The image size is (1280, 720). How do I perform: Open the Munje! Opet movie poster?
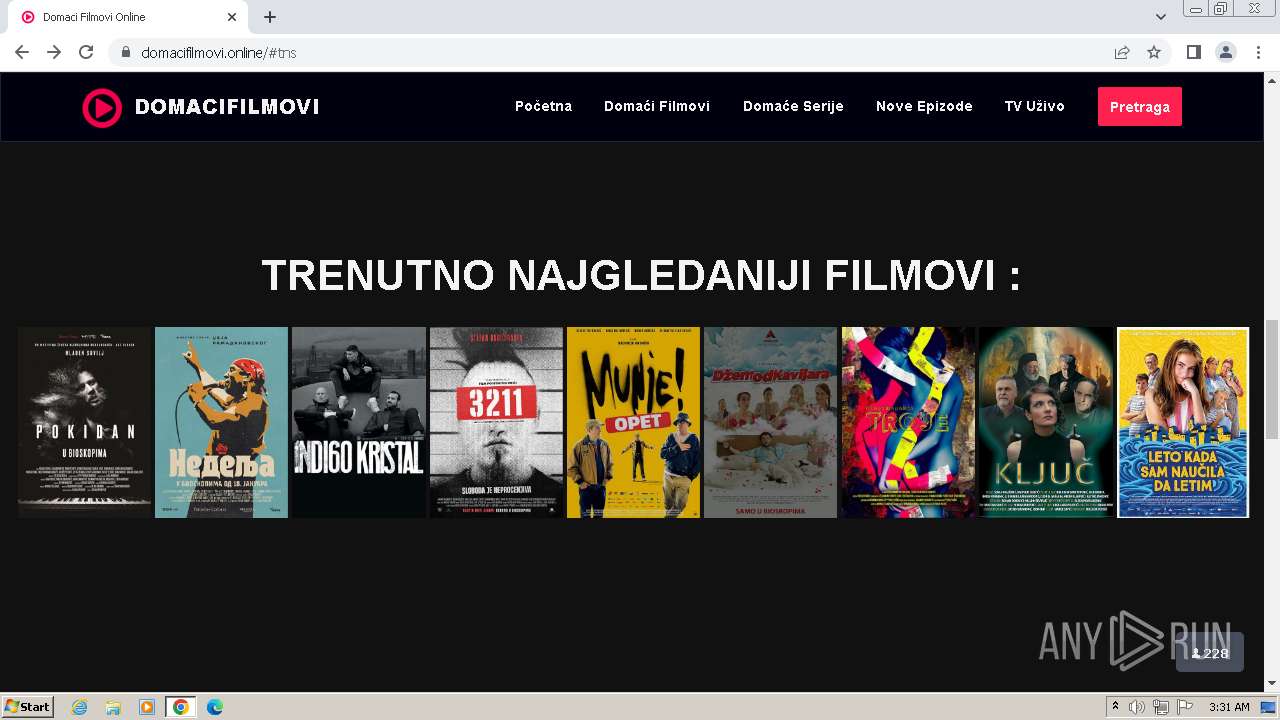click(633, 422)
